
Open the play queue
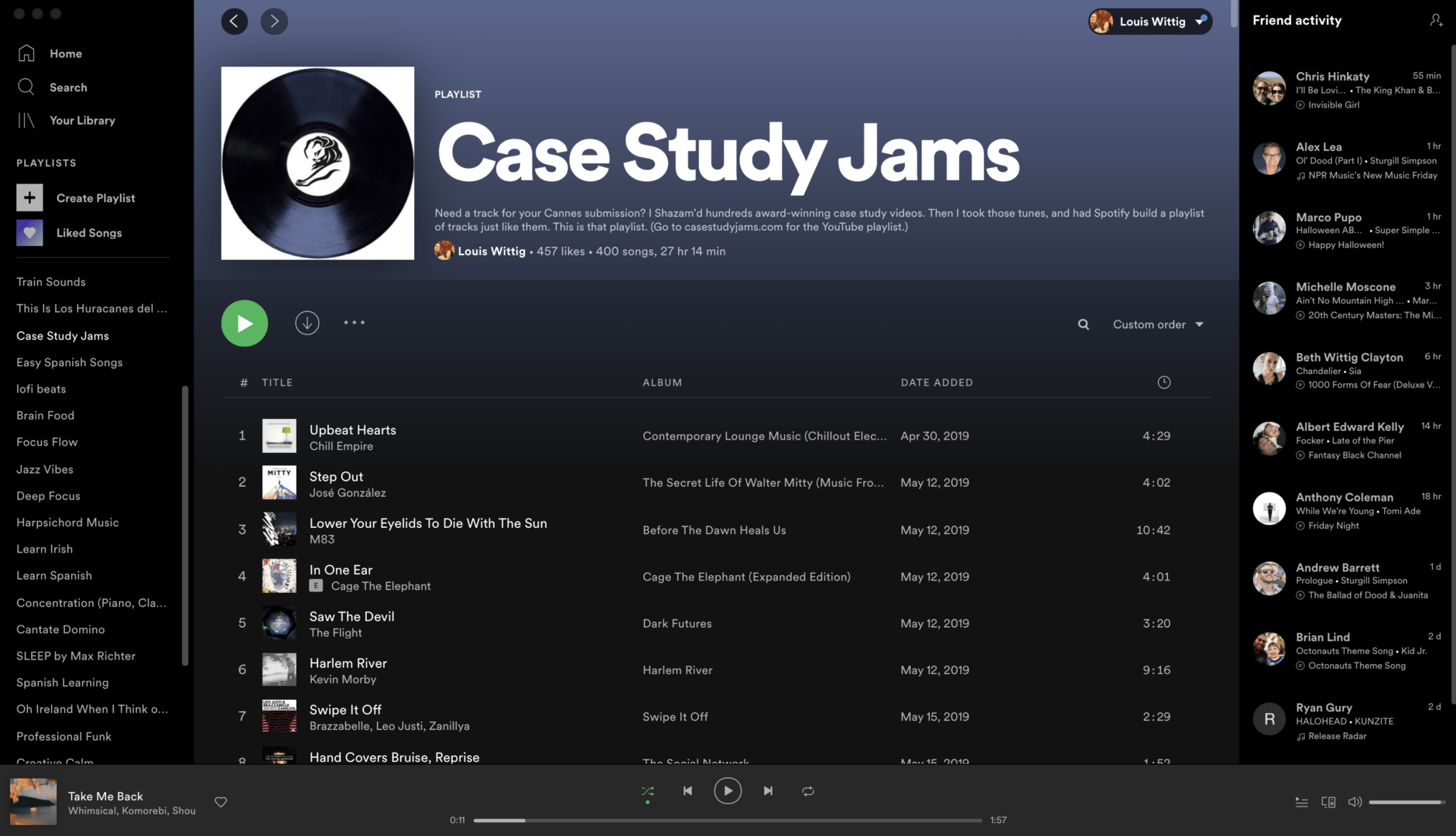tap(1302, 802)
